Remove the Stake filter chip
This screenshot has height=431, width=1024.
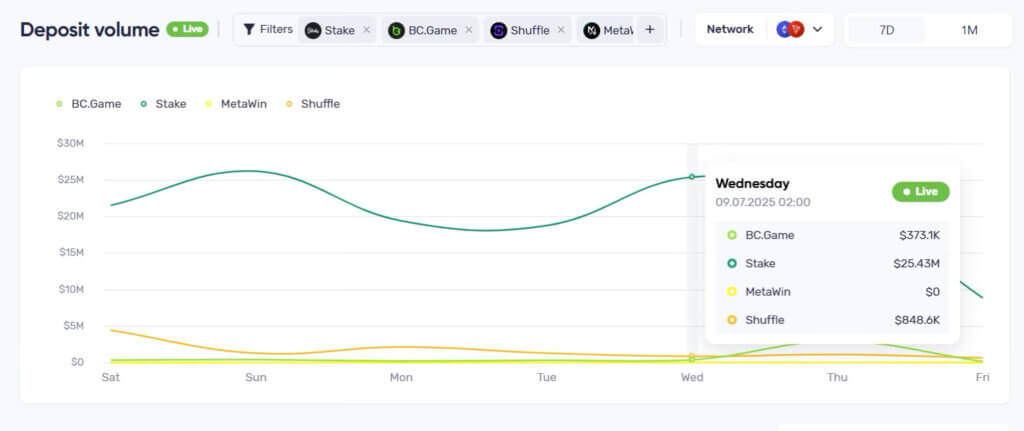[x=366, y=30]
